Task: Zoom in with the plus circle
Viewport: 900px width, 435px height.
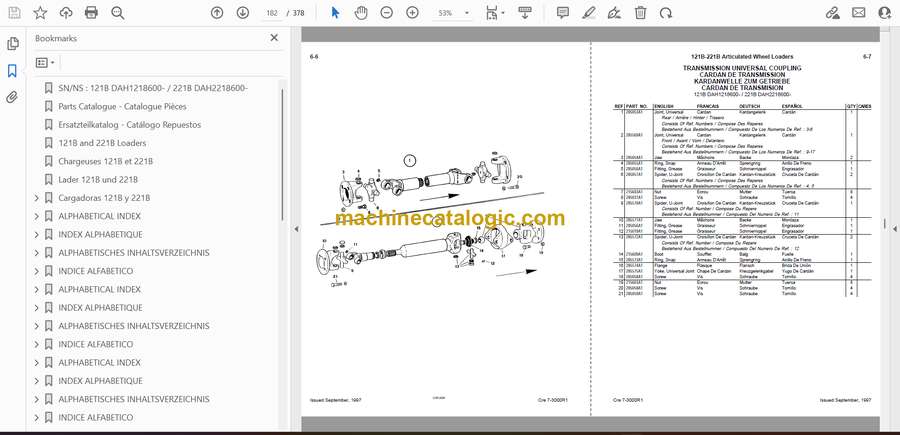Action: [x=413, y=13]
